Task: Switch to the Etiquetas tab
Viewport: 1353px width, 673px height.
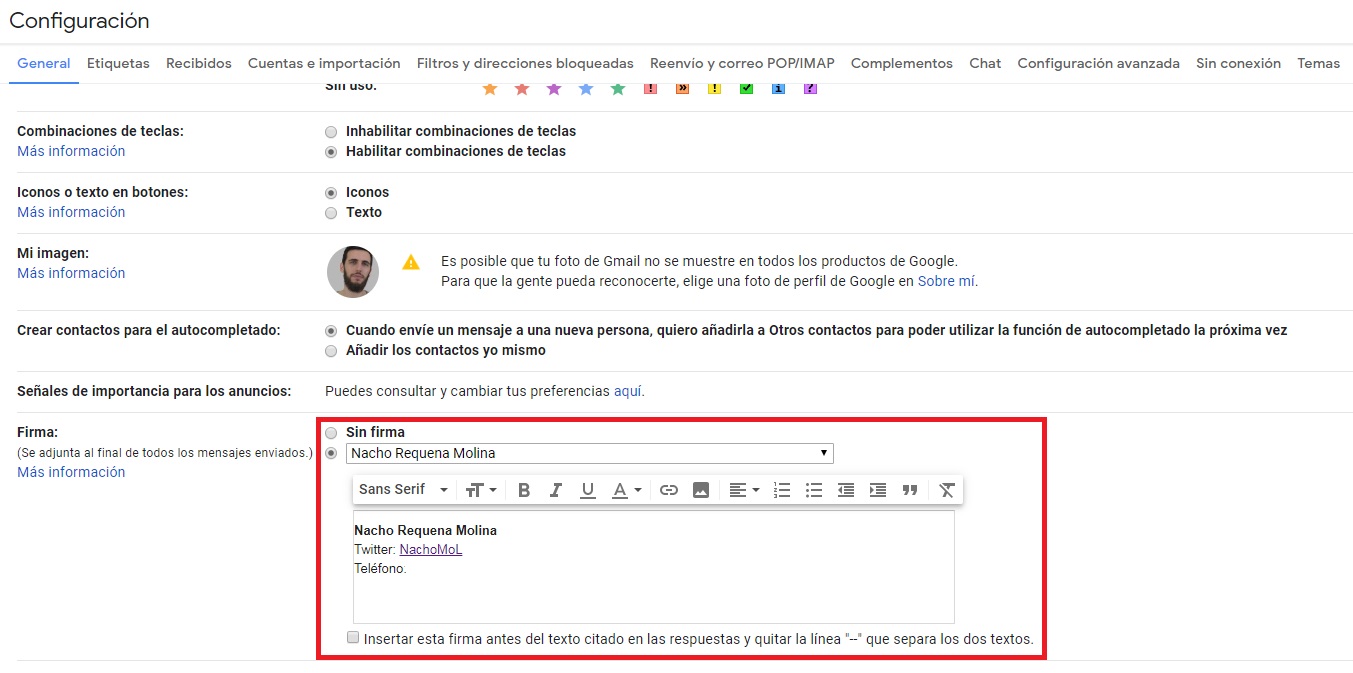Action: tap(118, 63)
